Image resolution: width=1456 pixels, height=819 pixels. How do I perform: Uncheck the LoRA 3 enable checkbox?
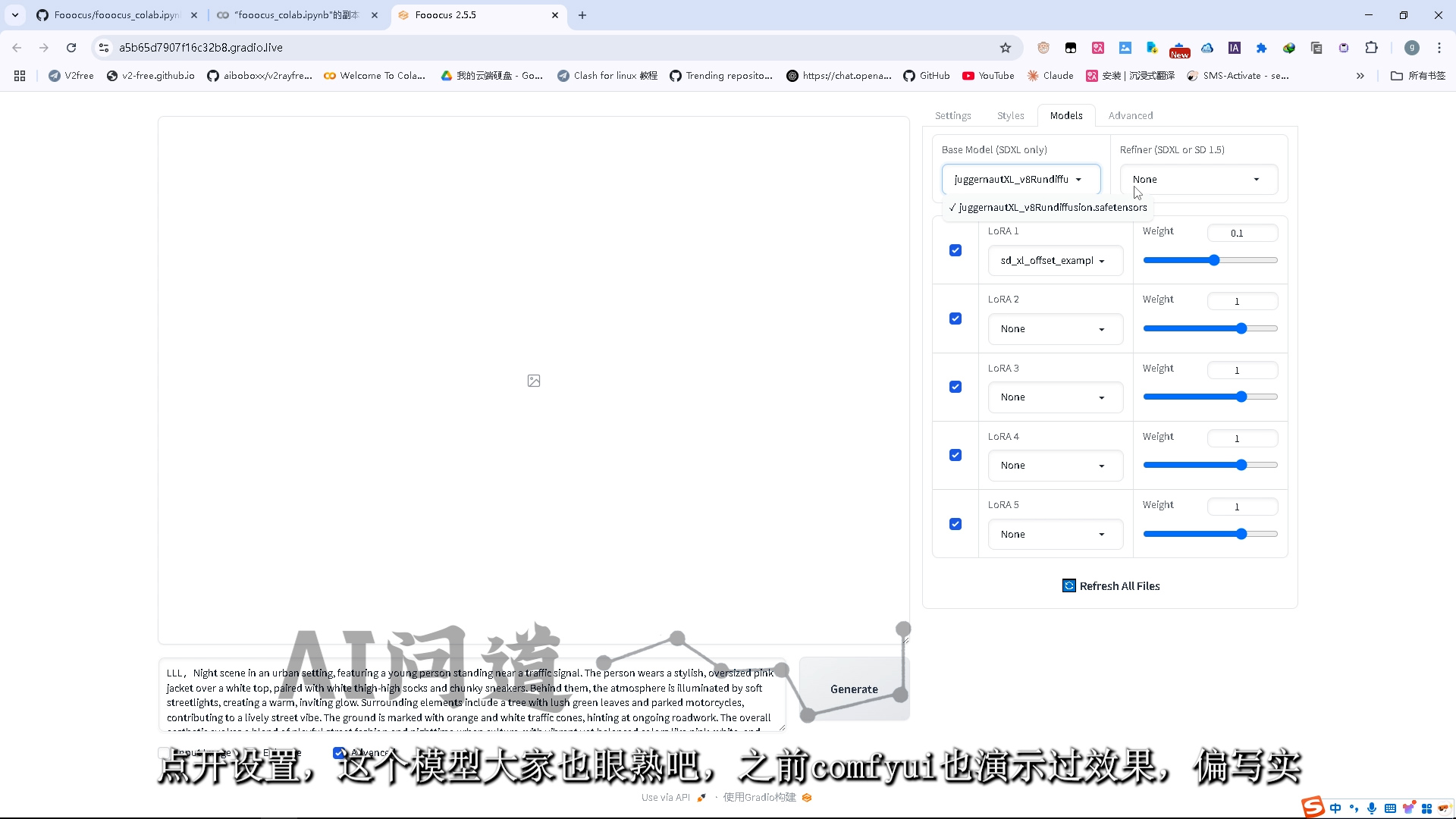(x=955, y=387)
